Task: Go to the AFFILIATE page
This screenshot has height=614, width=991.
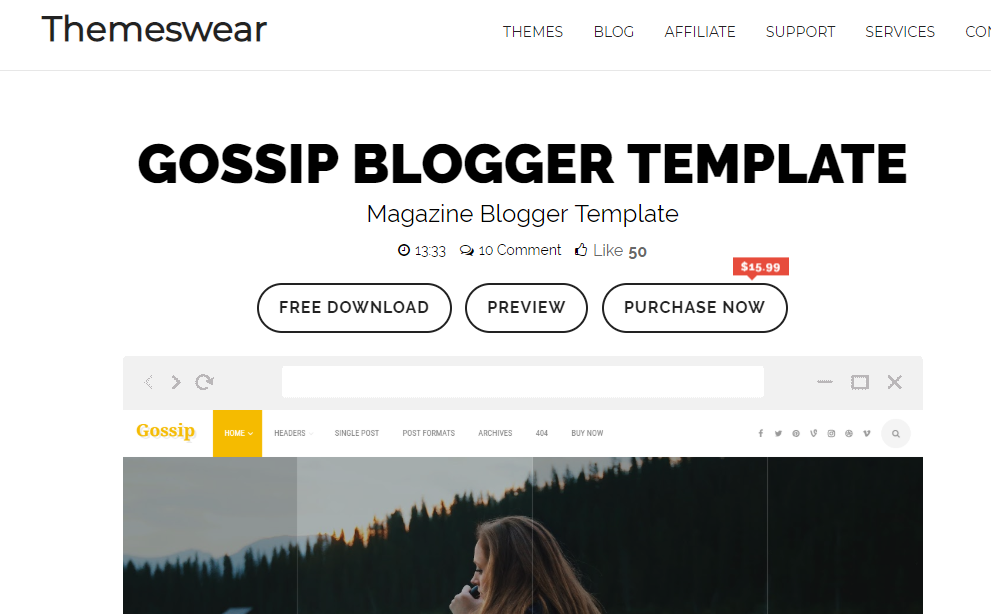Action: click(700, 32)
